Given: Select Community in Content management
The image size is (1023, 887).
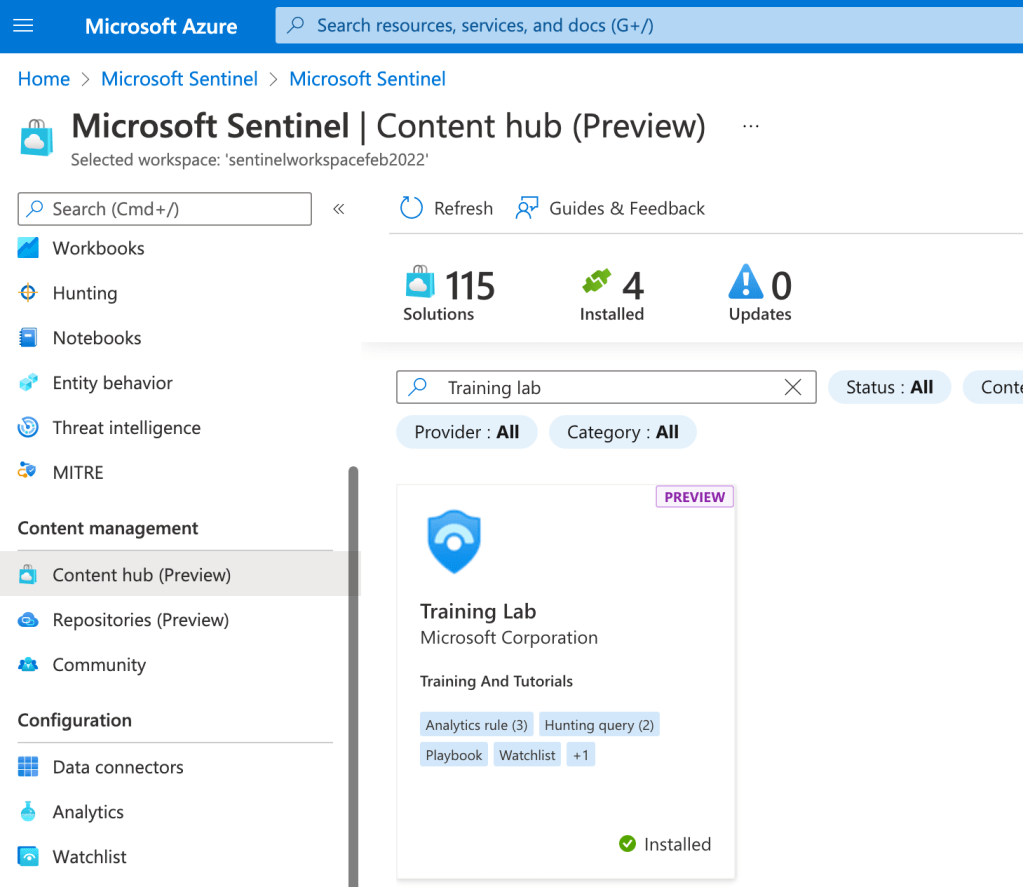Looking at the screenshot, I should click(98, 665).
